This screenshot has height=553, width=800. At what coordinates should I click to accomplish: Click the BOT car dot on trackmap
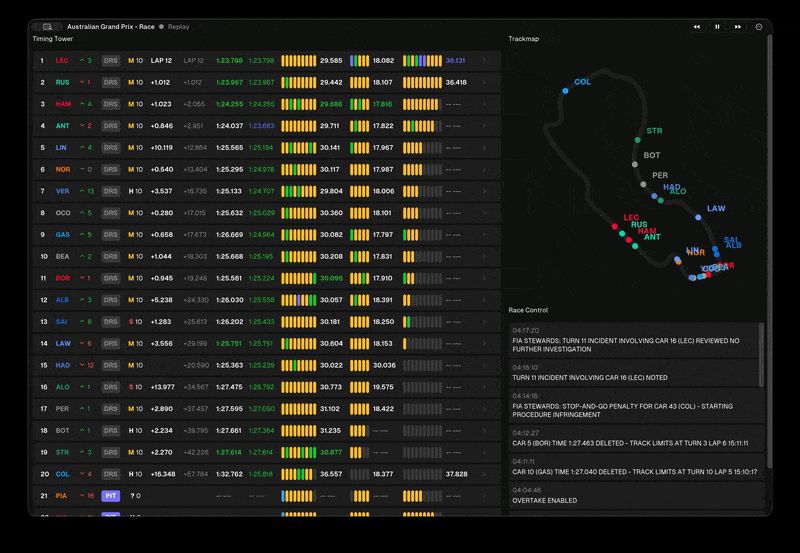coord(635,164)
